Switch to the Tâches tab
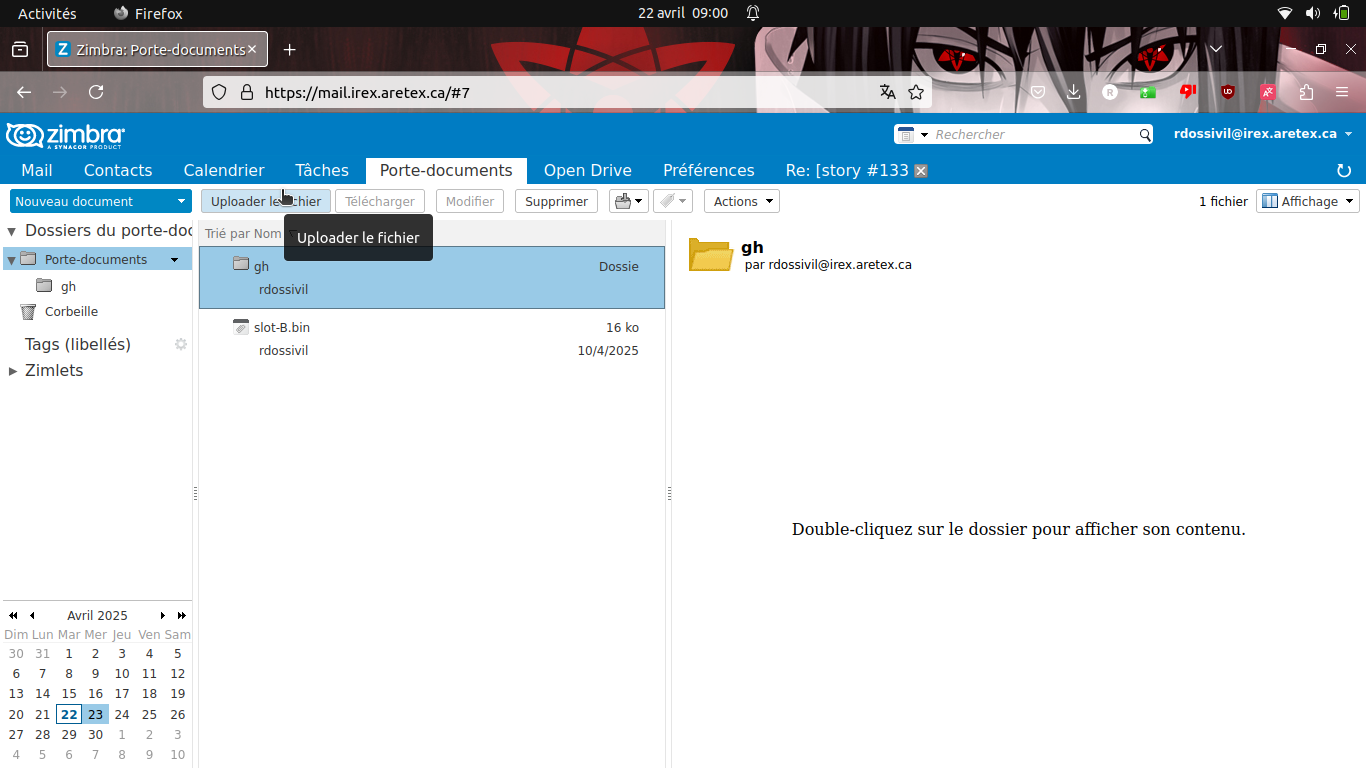1366x768 pixels. pyautogui.click(x=322, y=171)
